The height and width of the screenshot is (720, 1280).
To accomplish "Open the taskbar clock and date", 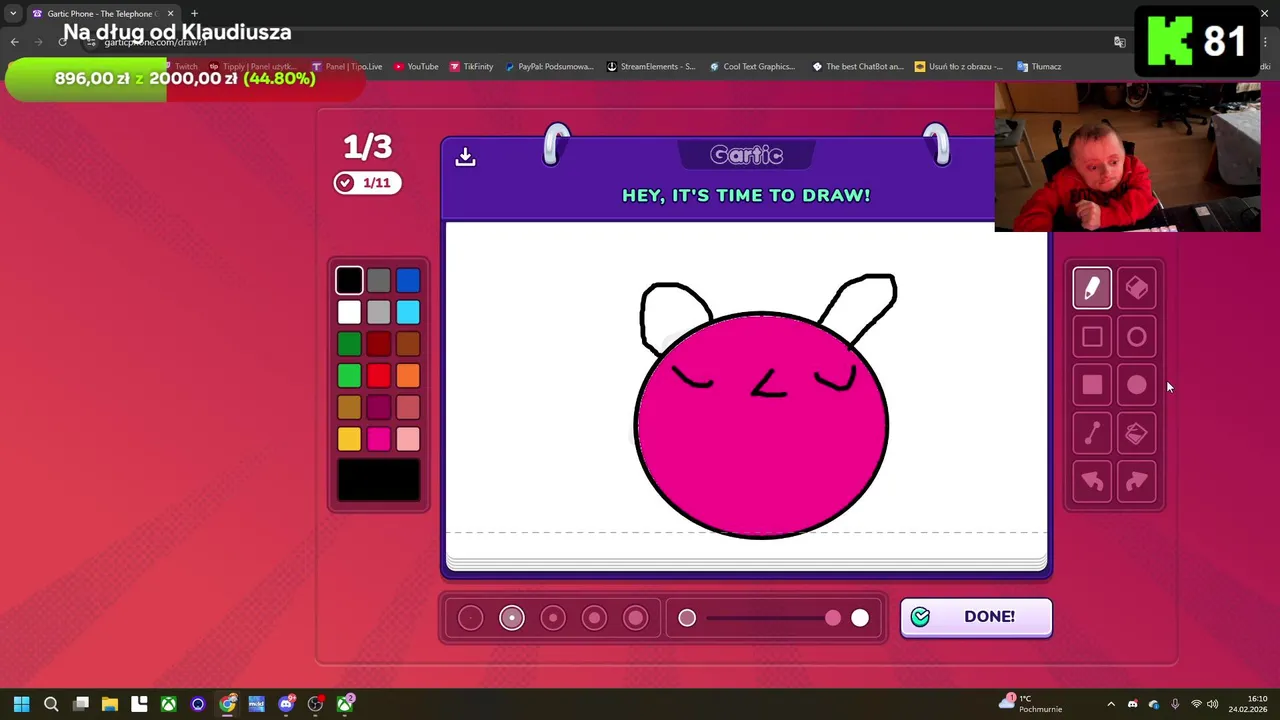I will pyautogui.click(x=1248, y=704).
